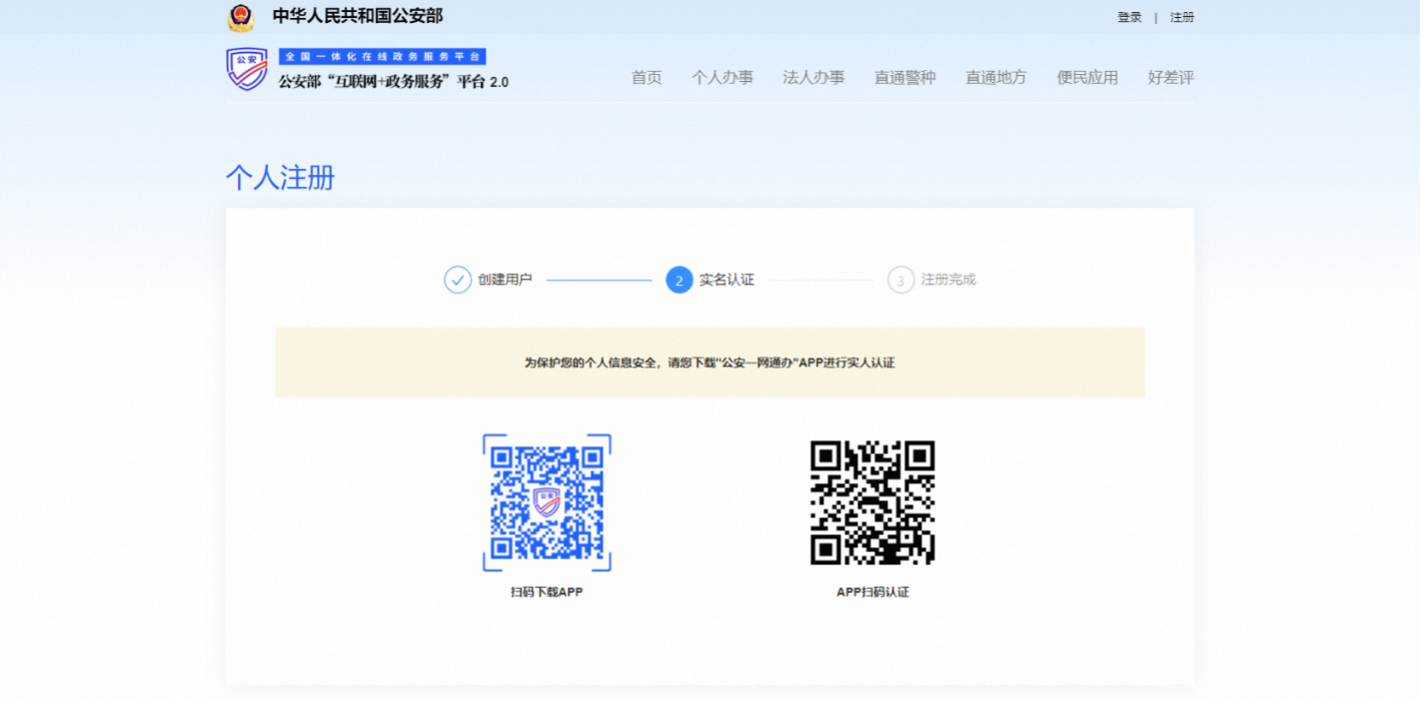1423x702 pixels.
Task: Click the completed 创建用户 checkmark icon
Action: 458,280
